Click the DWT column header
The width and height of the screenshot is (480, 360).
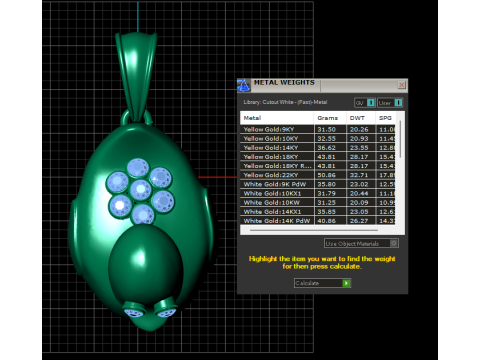361,118
